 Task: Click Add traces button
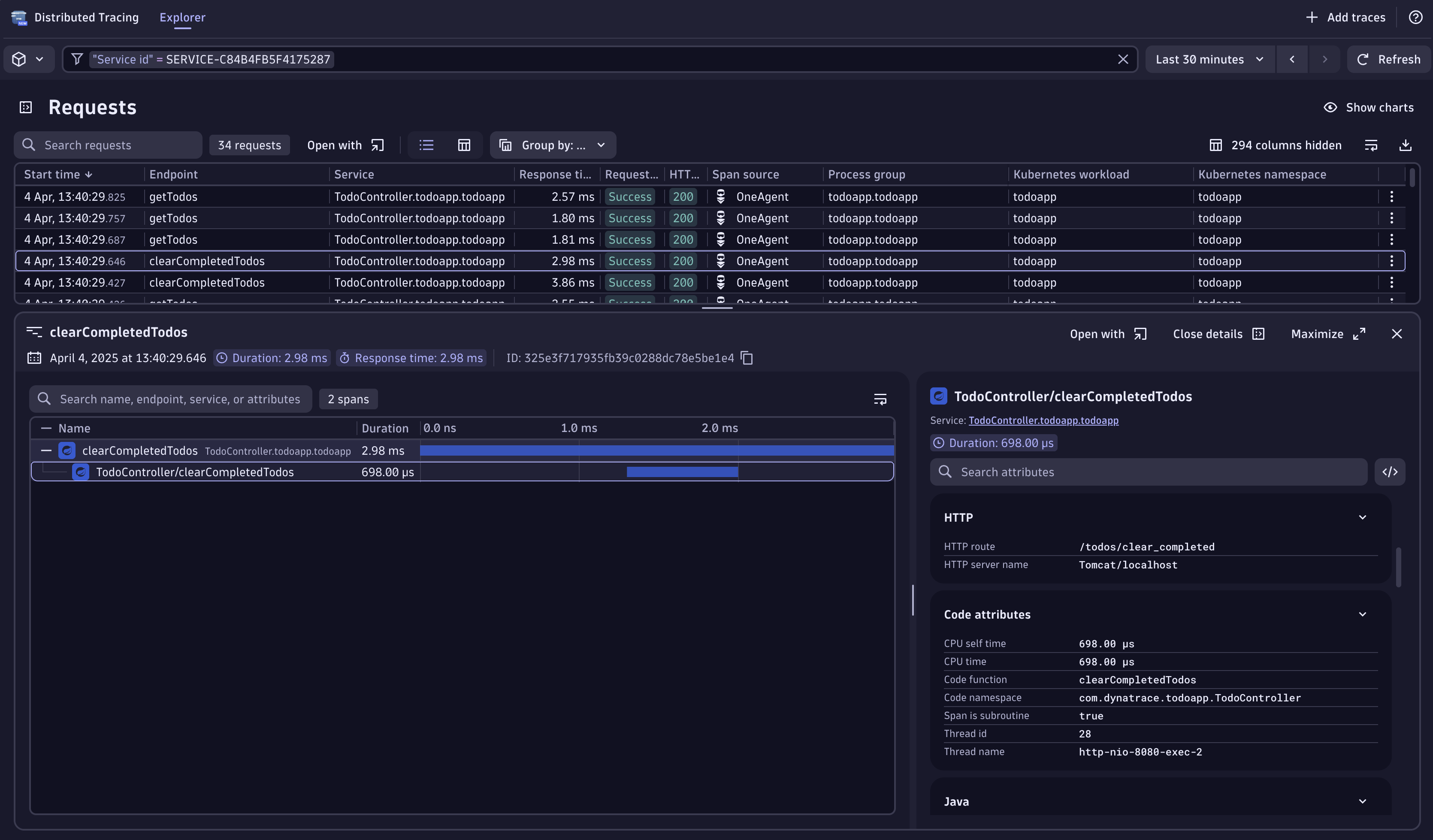click(1345, 18)
